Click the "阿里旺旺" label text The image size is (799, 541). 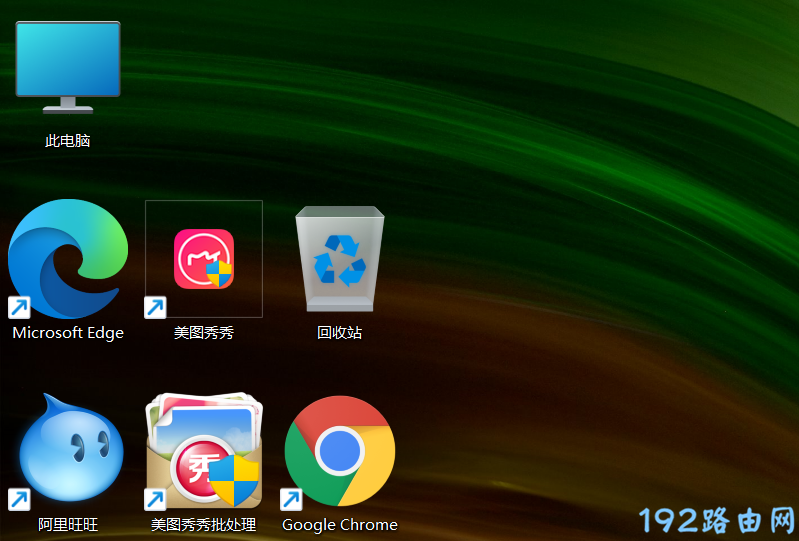pos(68,525)
